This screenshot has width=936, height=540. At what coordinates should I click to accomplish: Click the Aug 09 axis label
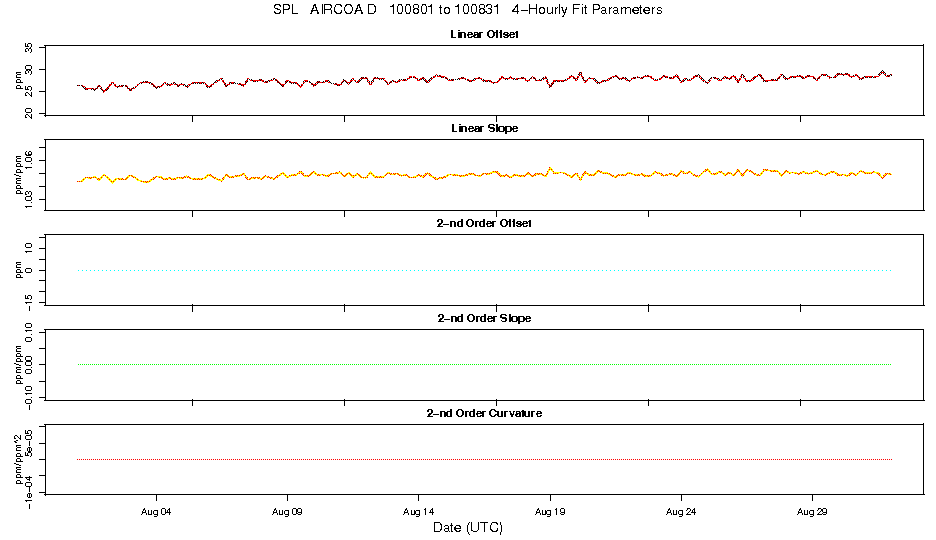click(x=288, y=512)
